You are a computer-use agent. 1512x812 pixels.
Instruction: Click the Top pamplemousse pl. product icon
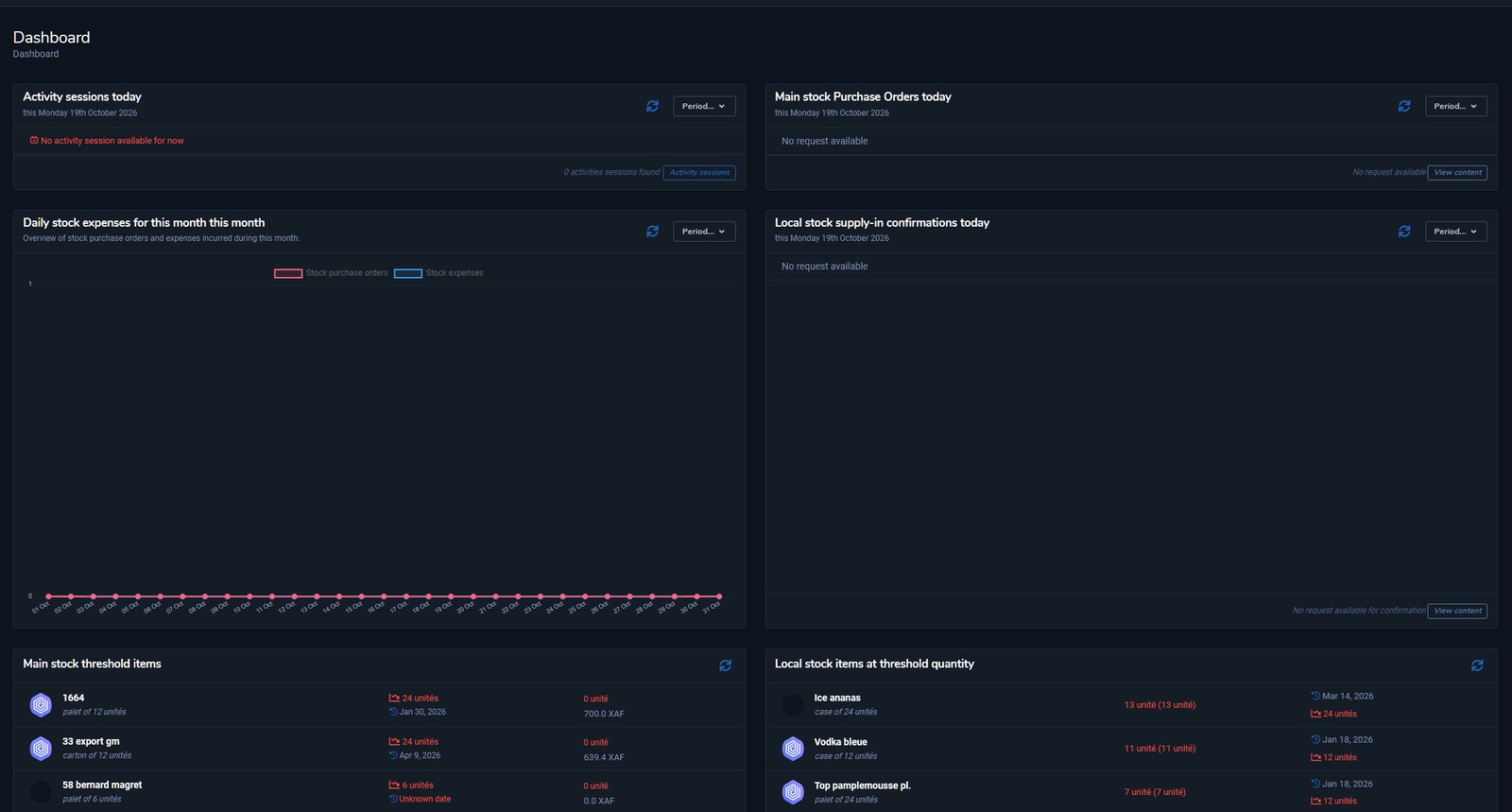tap(793, 792)
